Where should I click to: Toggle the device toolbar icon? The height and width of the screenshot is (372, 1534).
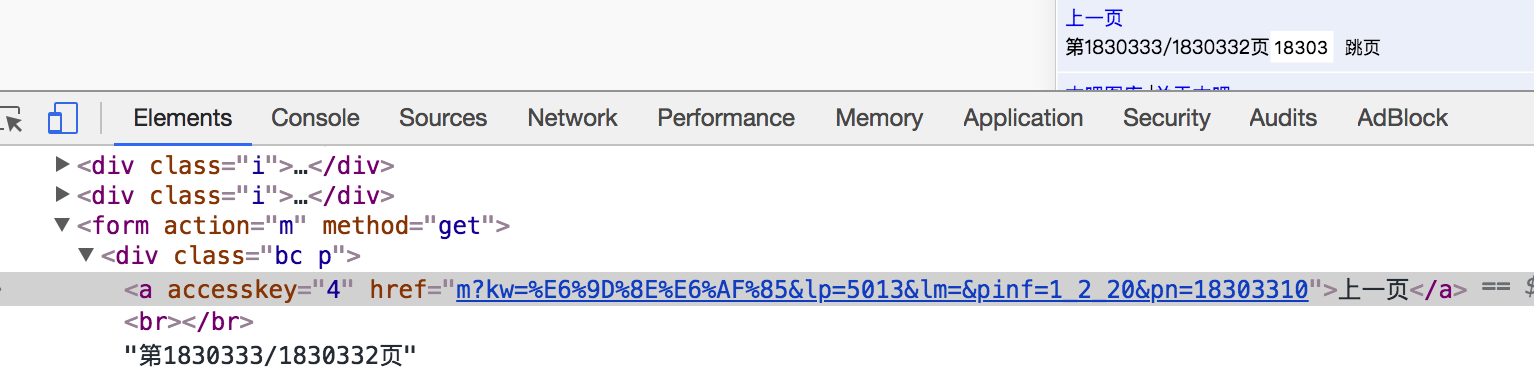63,118
